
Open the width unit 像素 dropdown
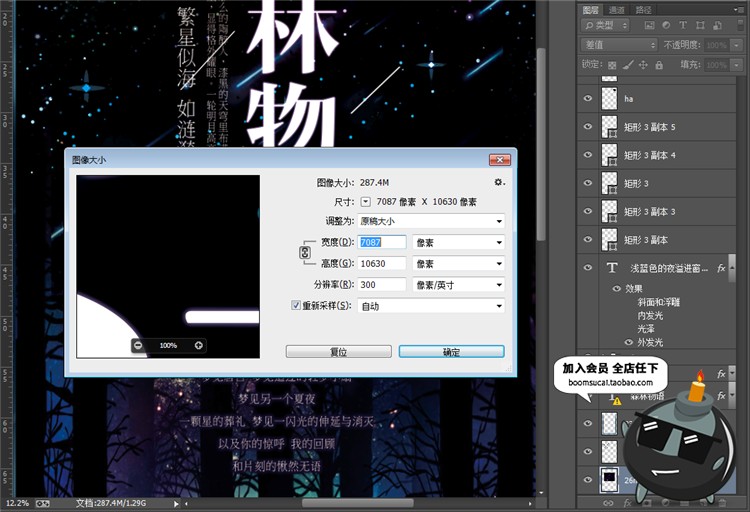point(459,243)
